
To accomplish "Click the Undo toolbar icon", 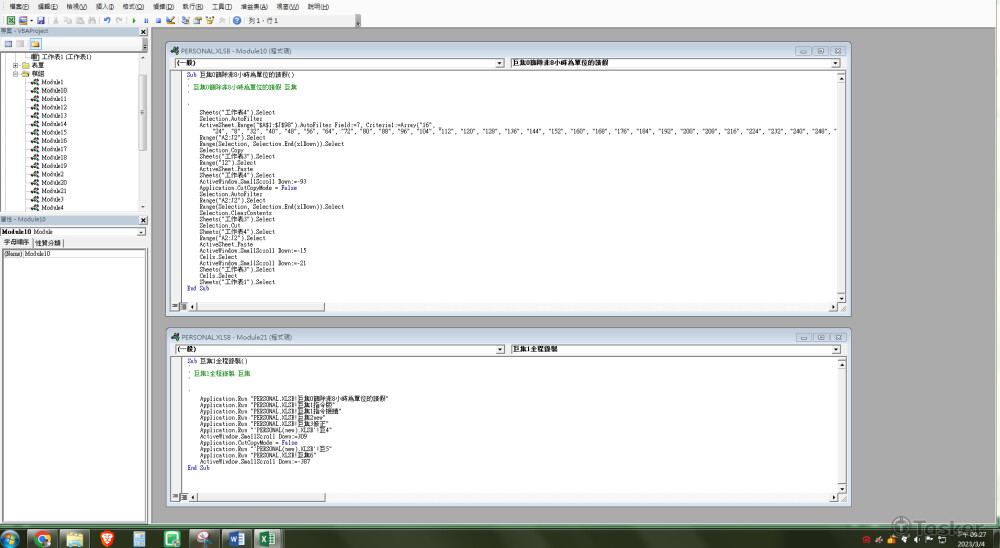I will [107, 20].
